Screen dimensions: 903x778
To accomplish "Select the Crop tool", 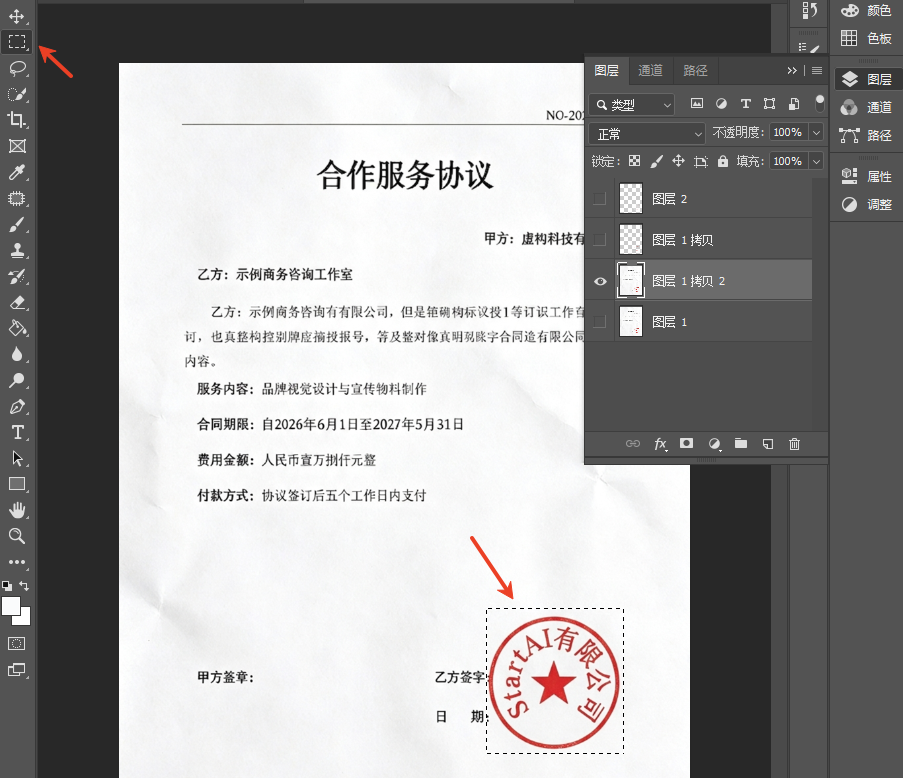I will click(x=17, y=120).
